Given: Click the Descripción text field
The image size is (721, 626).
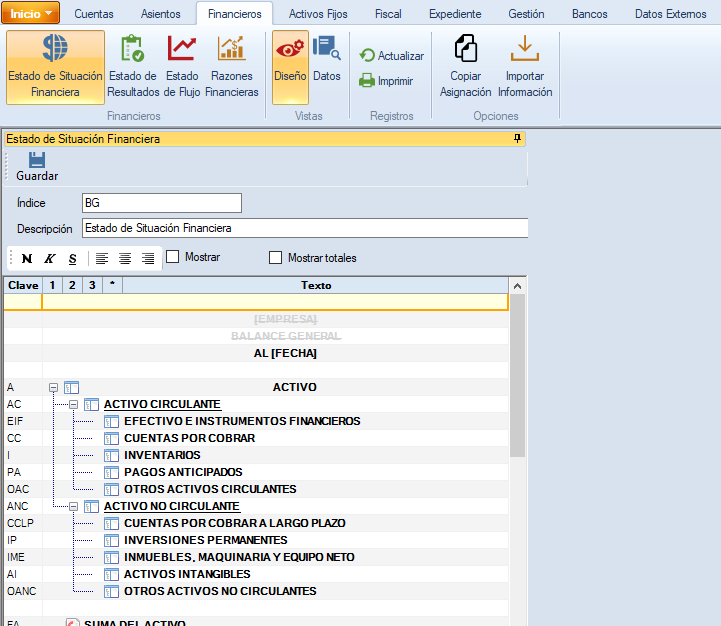Looking at the screenshot, I should coord(304,228).
